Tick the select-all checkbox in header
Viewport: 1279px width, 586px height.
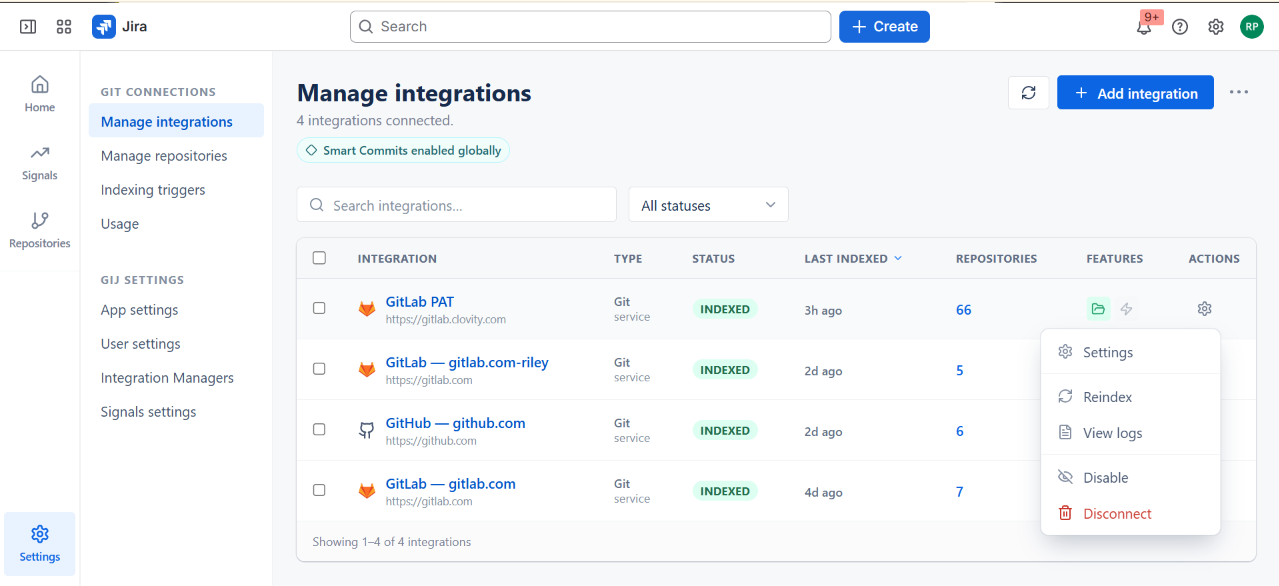pyautogui.click(x=319, y=258)
